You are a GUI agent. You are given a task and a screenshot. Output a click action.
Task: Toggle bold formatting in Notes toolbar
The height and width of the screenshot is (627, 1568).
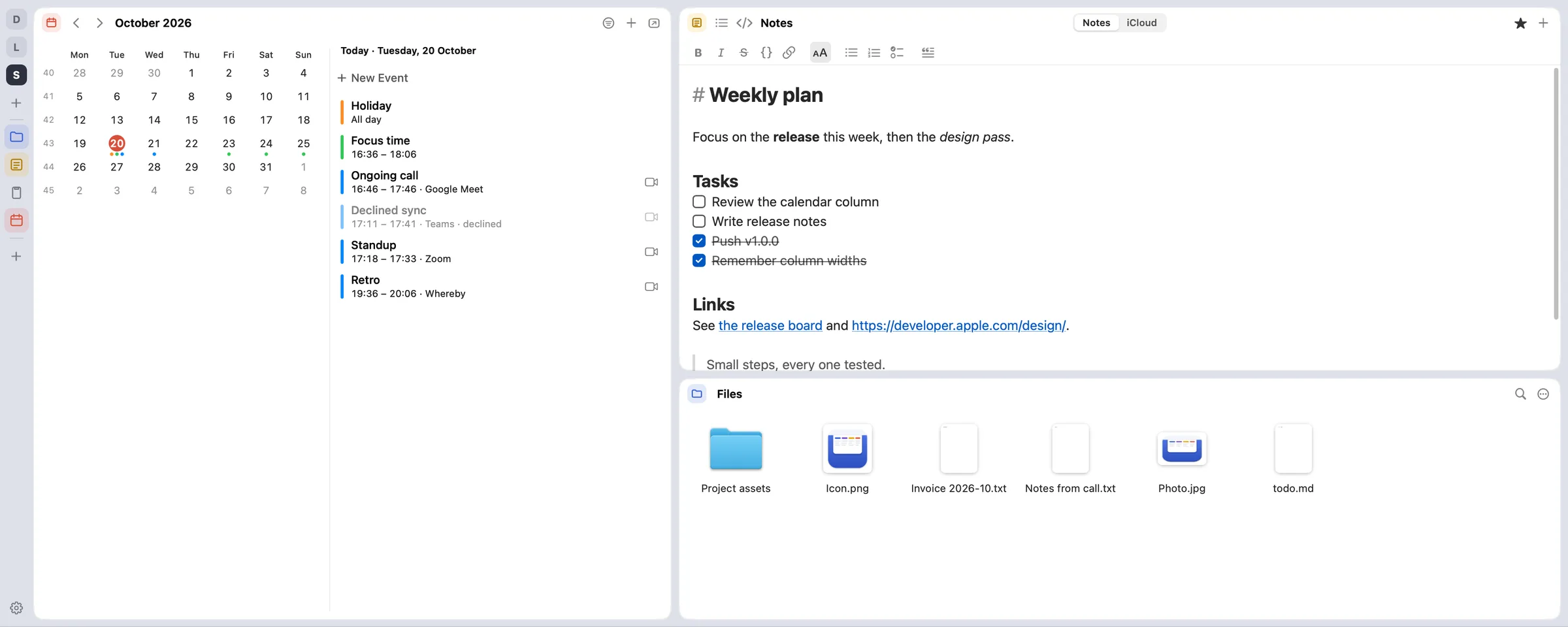pyautogui.click(x=698, y=53)
